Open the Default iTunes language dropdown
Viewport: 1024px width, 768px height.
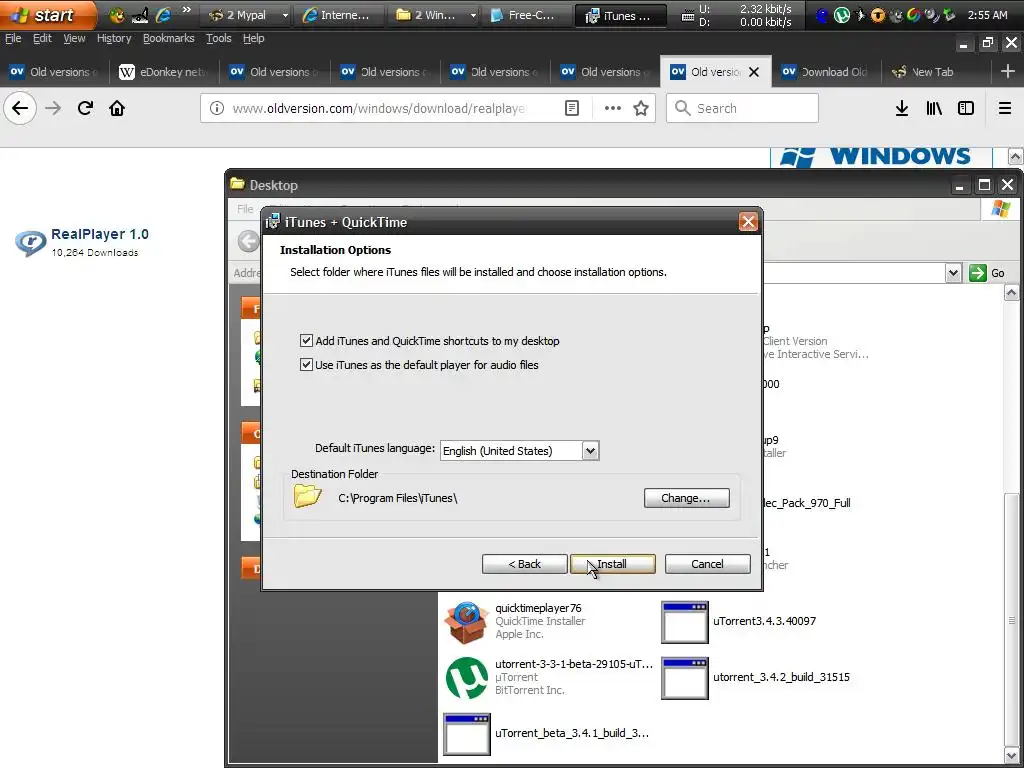[x=590, y=451]
